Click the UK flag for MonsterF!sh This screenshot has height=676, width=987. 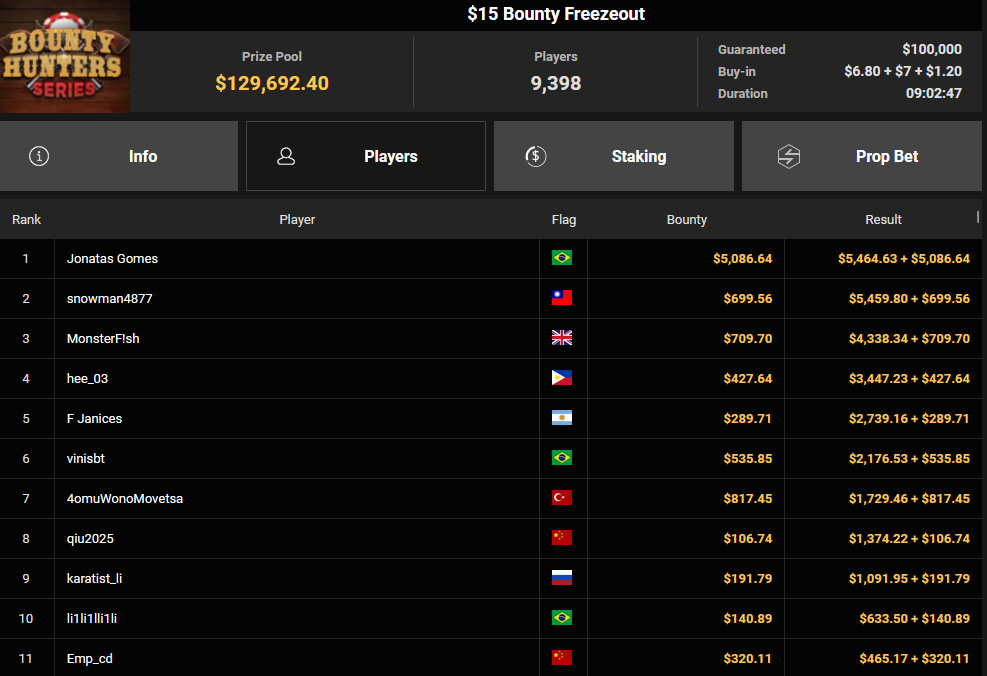(x=562, y=338)
